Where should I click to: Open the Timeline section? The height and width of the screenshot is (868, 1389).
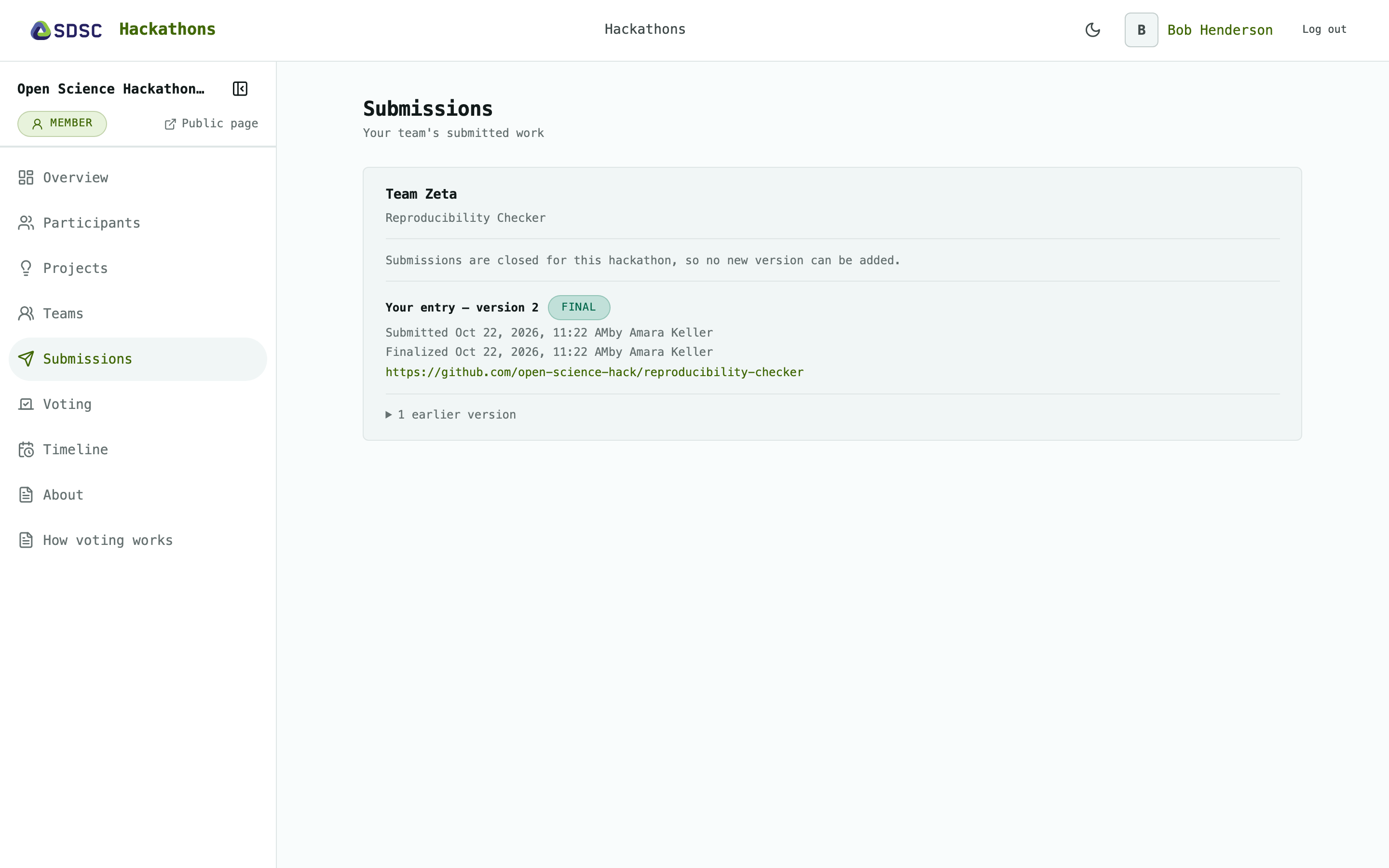(x=138, y=449)
